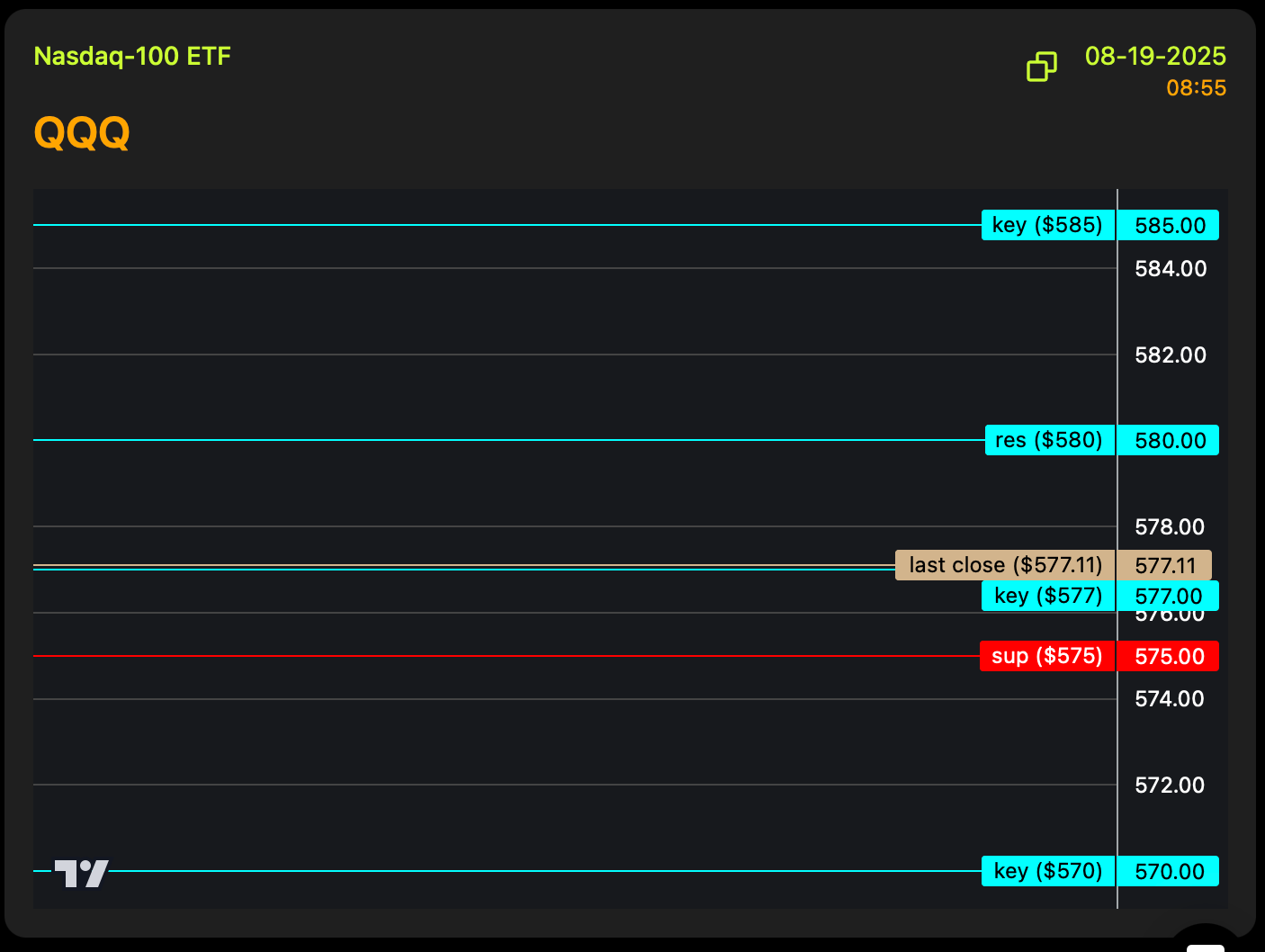Select the key ($585) line label
Viewport: 1265px width, 952px height.
point(1048,225)
